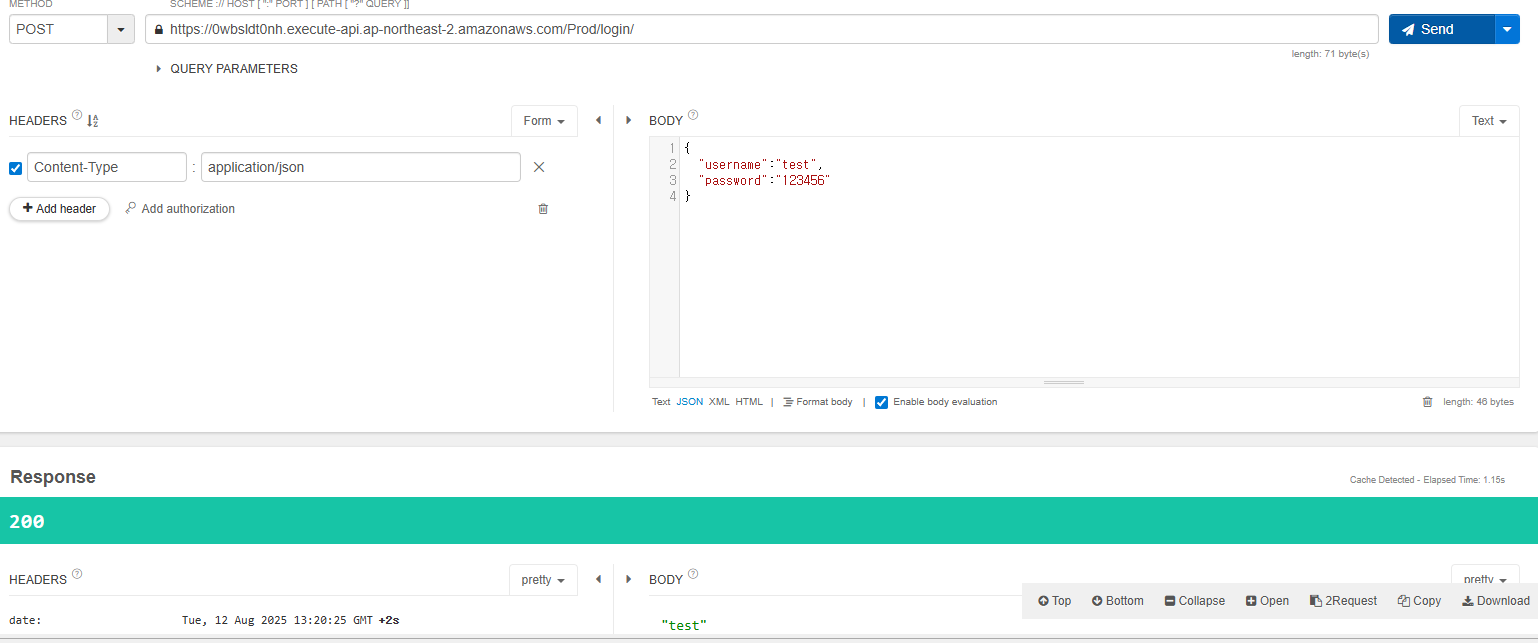Switch body format to HTML
Viewport: 1538px width, 643px height.
point(749,402)
